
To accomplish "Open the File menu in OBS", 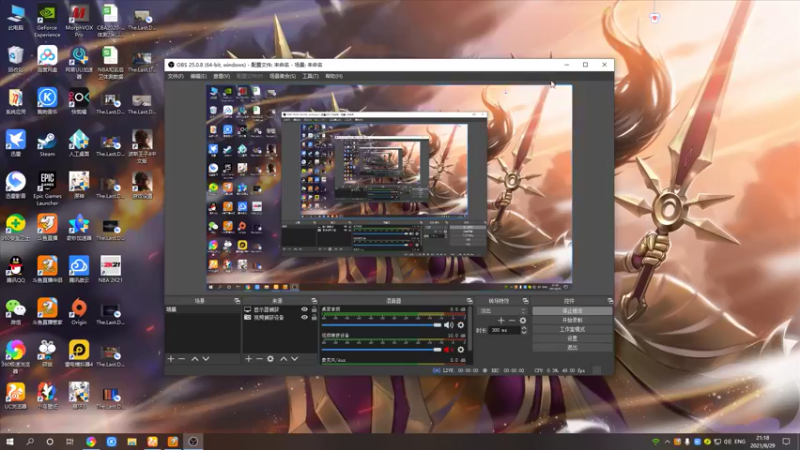I will click(x=176, y=76).
